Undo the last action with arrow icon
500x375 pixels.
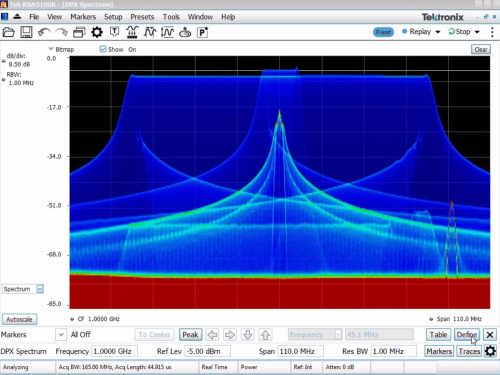pos(44,32)
